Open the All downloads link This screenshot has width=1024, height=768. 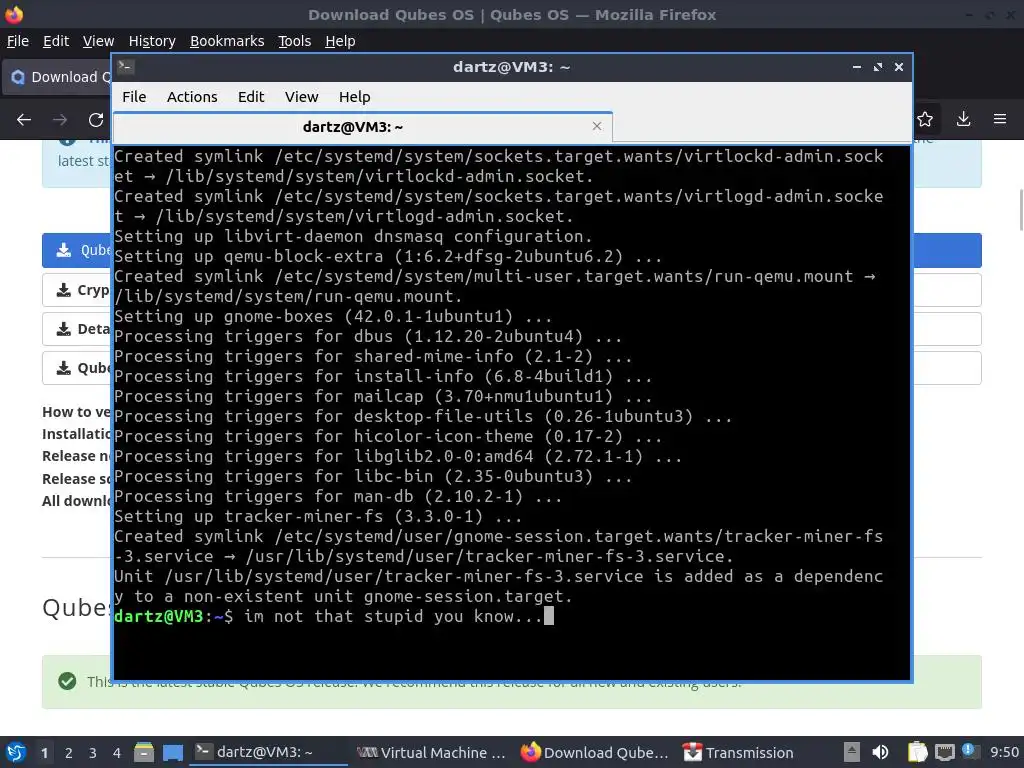pos(76,501)
